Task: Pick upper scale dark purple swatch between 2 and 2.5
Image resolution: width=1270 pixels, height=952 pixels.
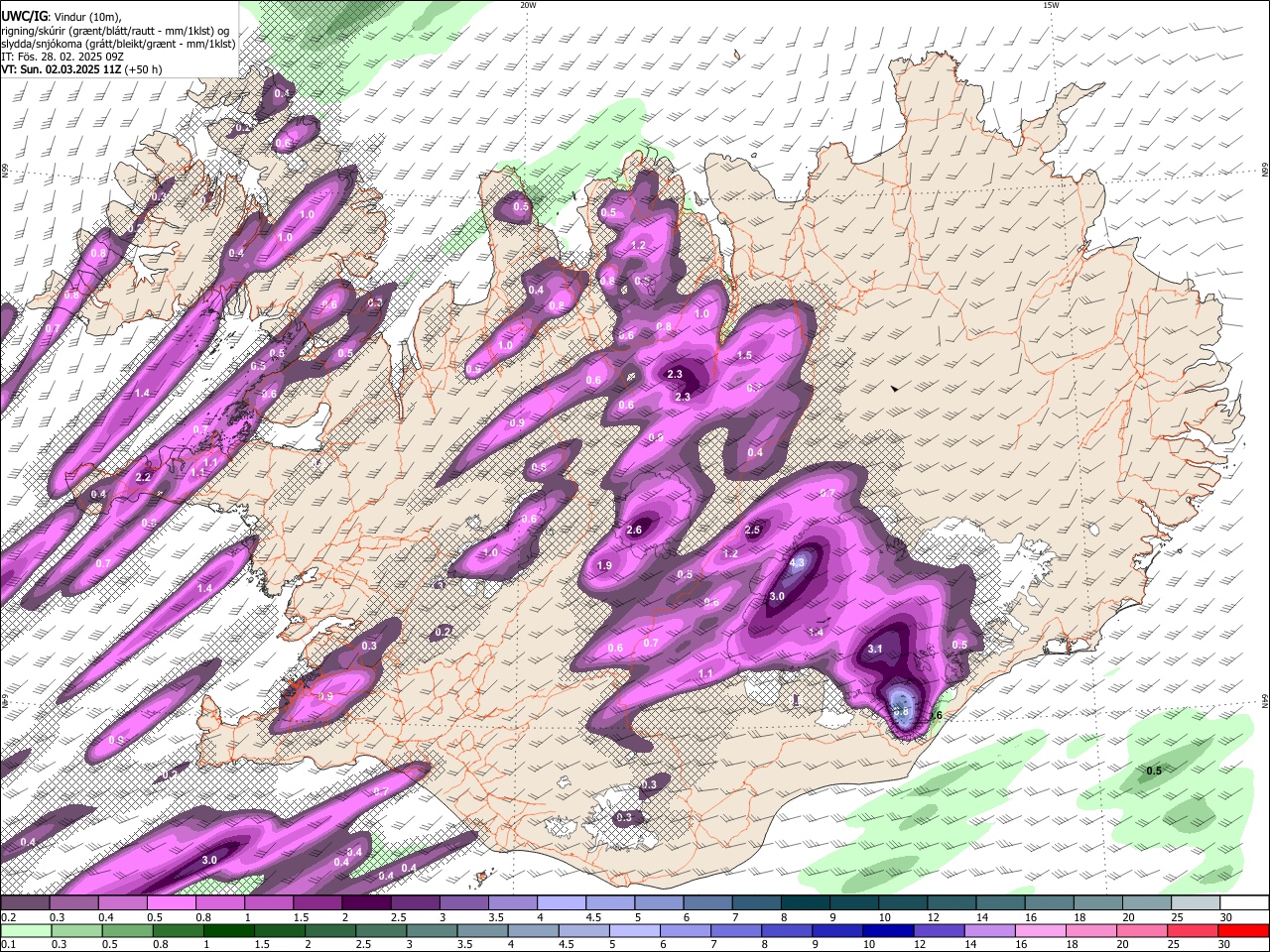Action: click(366, 902)
